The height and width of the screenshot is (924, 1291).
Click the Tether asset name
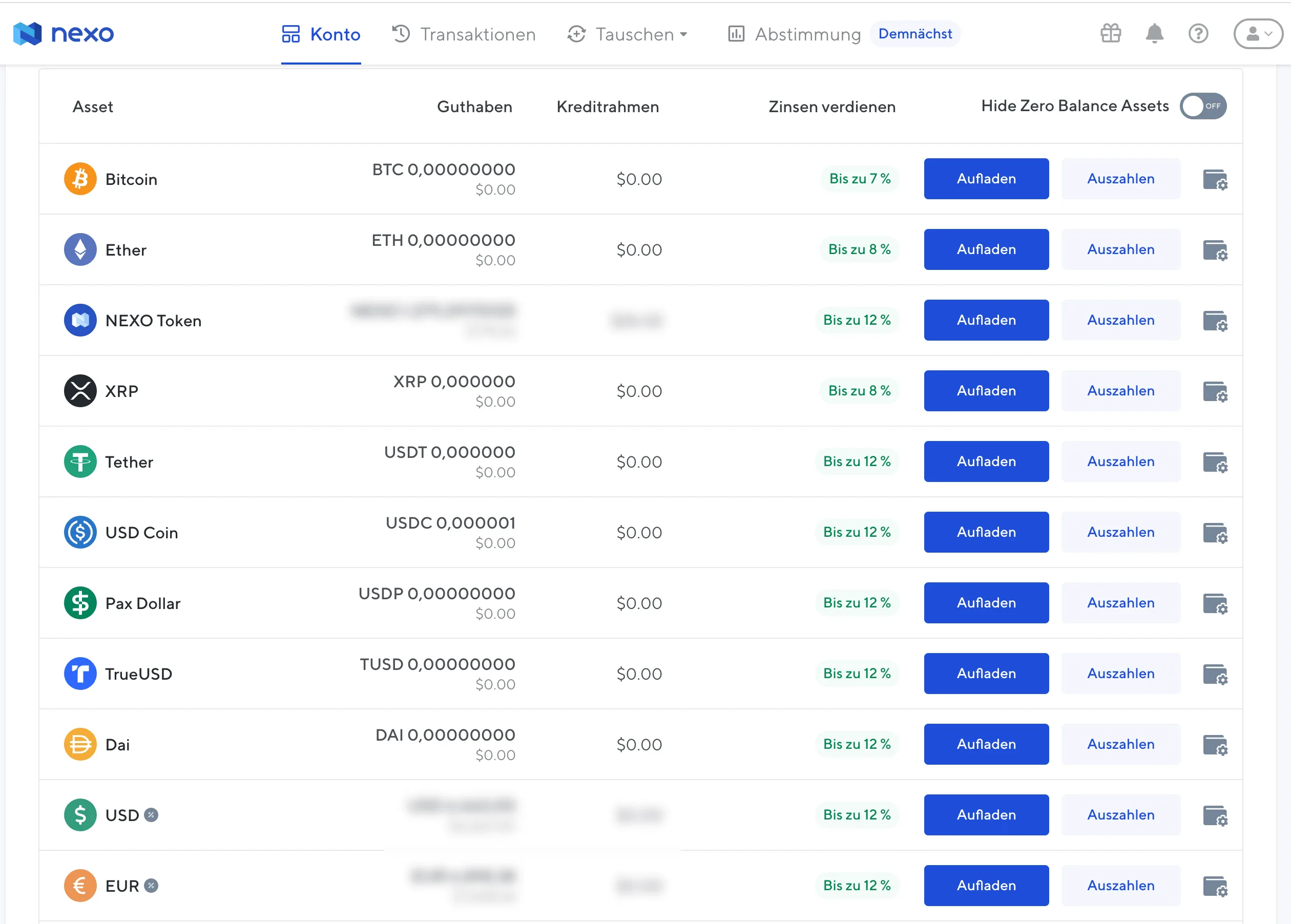129,462
